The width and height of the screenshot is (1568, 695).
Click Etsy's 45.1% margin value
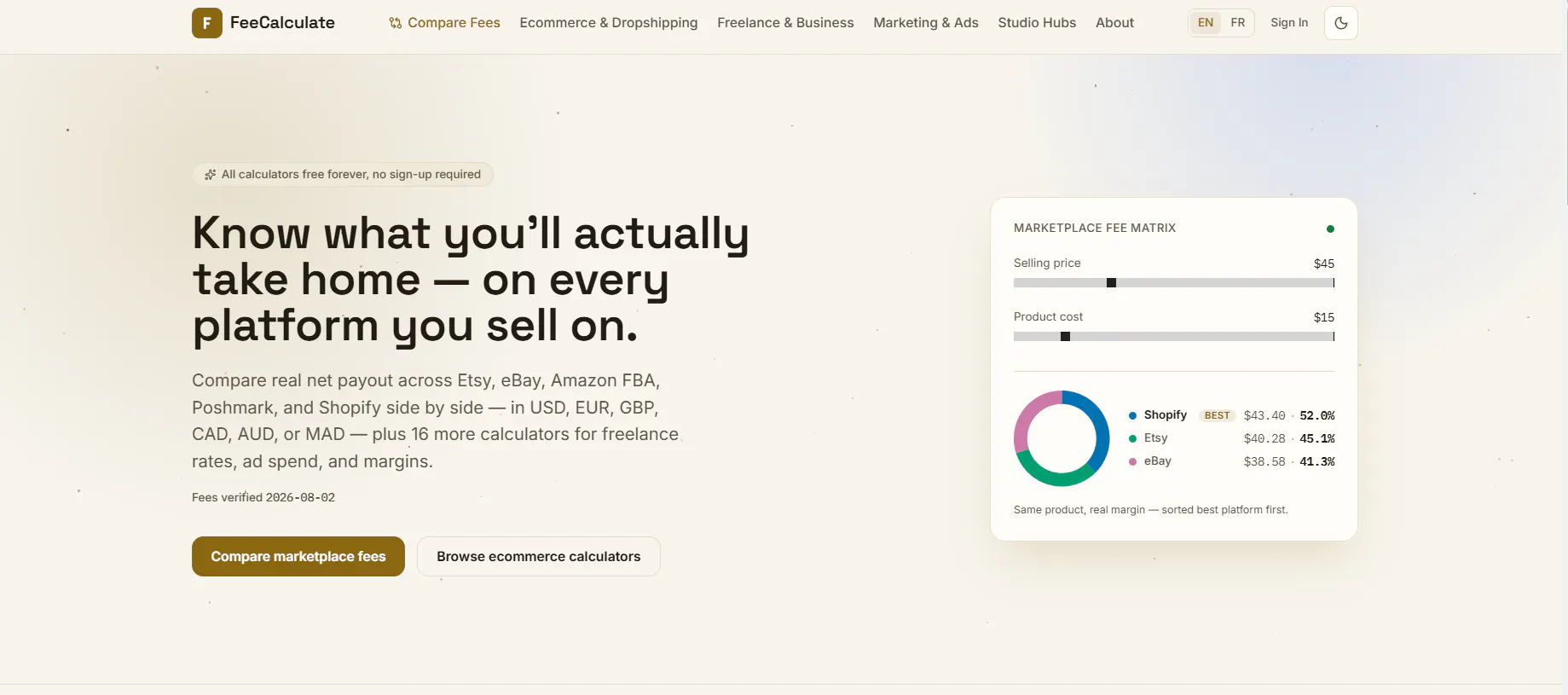coord(1317,438)
